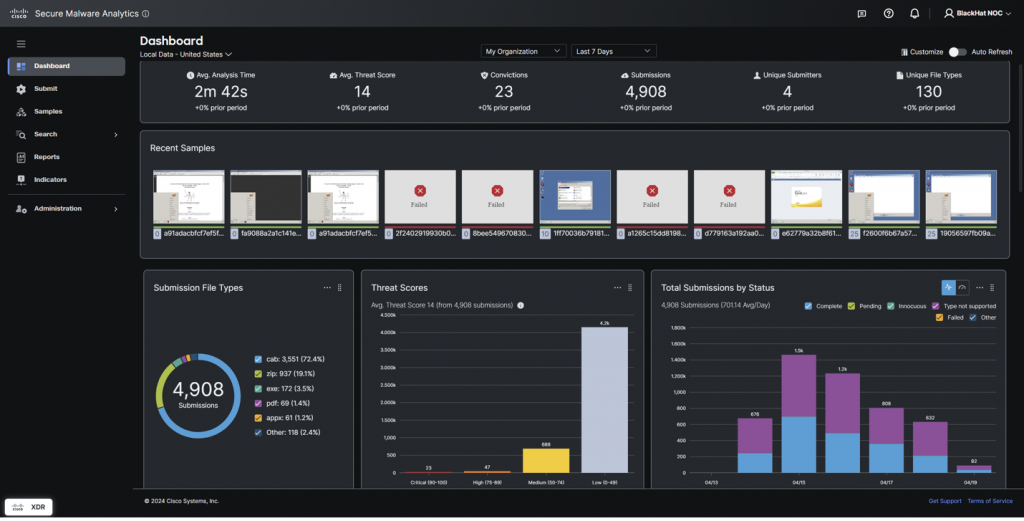Click the Customize button
Screen dimensions: 1024x521
click(x=920, y=51)
